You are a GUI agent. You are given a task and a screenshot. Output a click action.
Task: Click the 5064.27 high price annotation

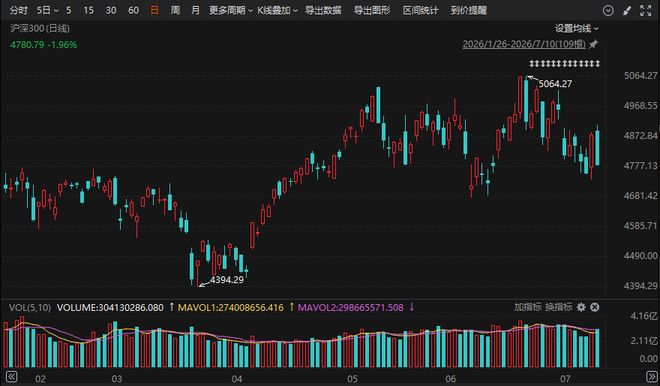click(555, 84)
